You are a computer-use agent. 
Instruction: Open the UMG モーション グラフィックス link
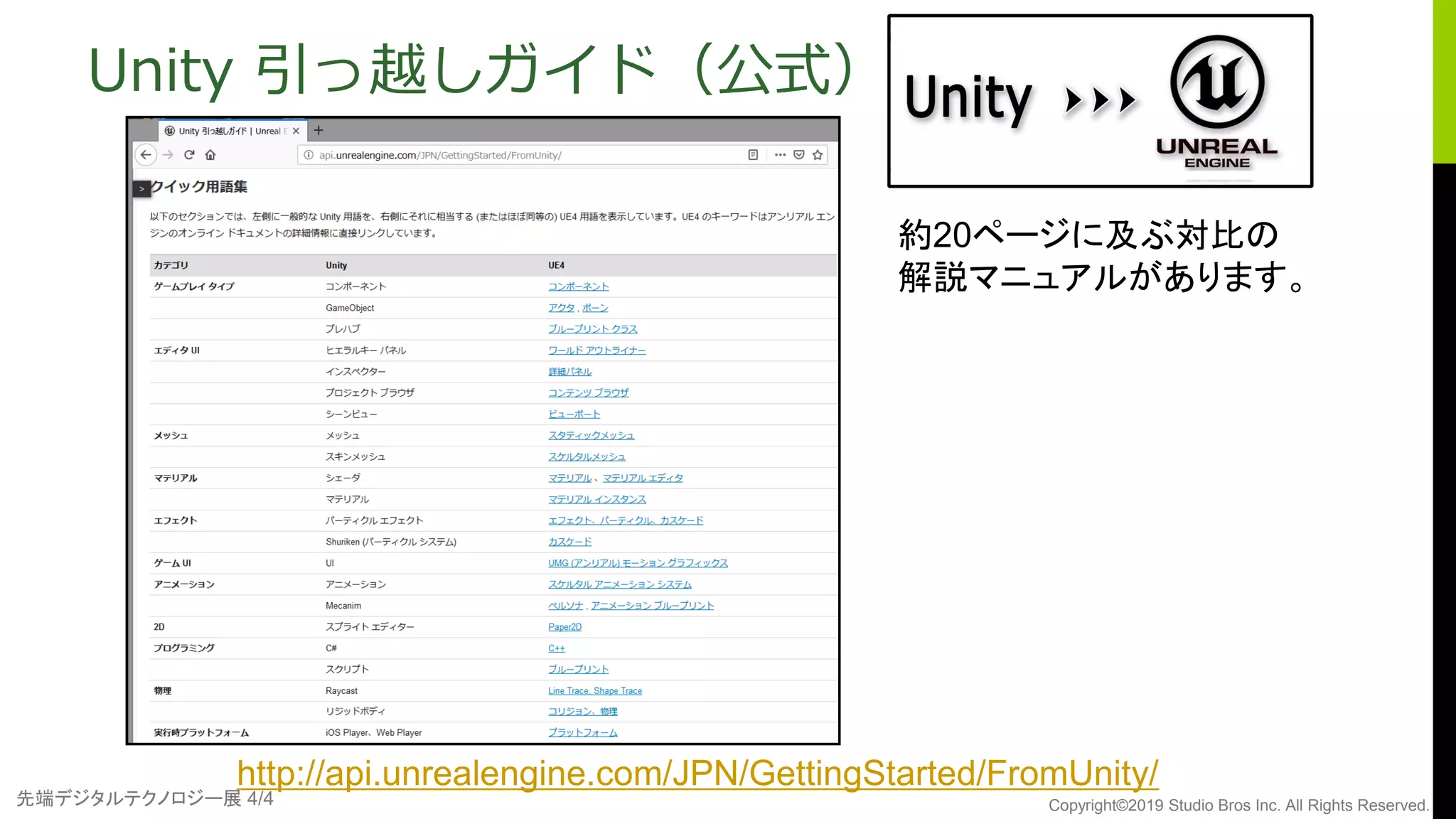(x=638, y=563)
